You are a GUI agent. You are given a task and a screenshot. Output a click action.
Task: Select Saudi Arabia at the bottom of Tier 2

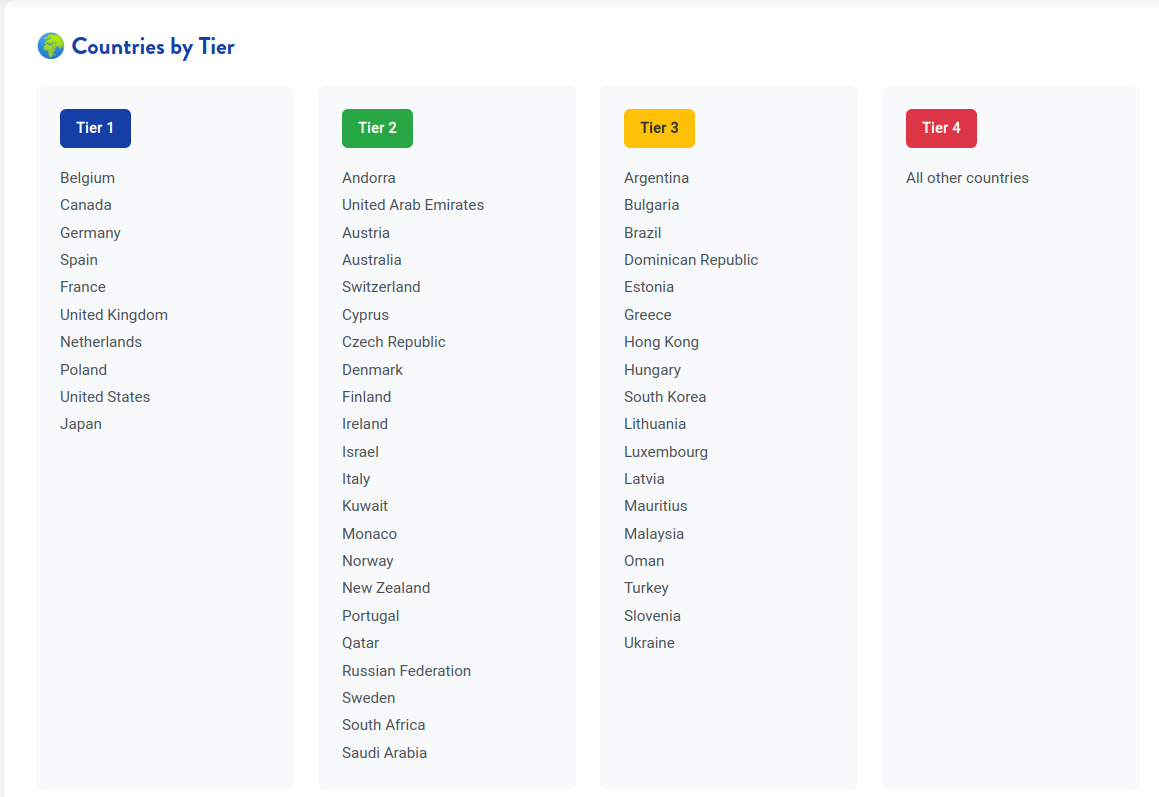(x=384, y=752)
